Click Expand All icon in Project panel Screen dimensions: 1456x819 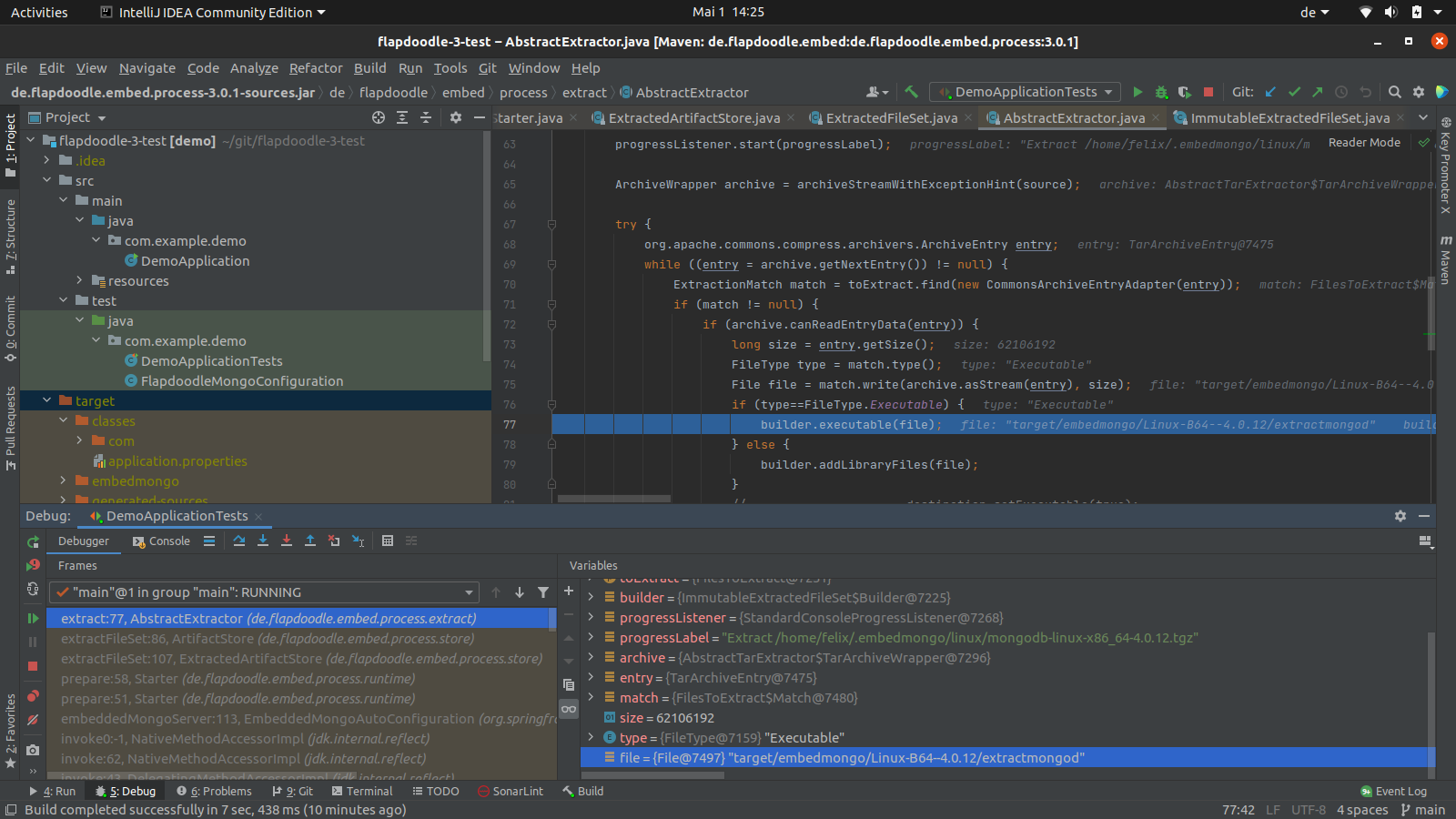point(402,117)
